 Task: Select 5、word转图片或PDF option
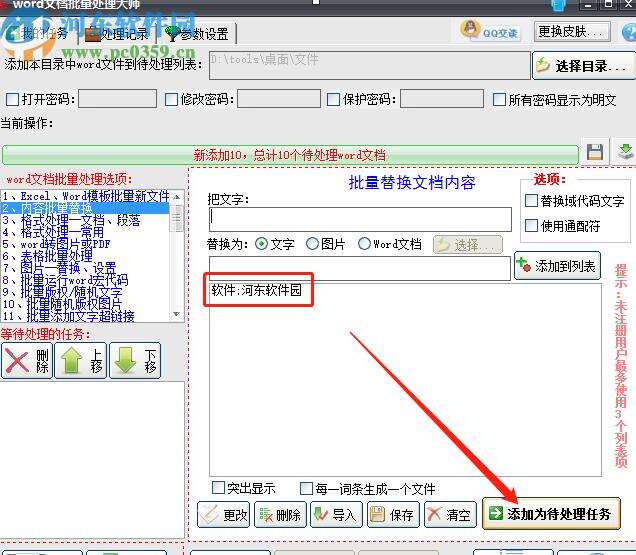coord(86,244)
